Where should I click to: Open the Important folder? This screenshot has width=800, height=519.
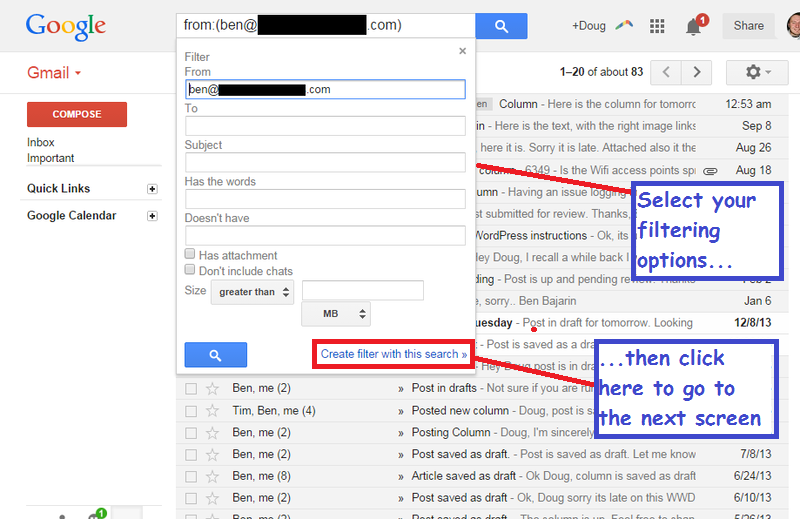51,158
